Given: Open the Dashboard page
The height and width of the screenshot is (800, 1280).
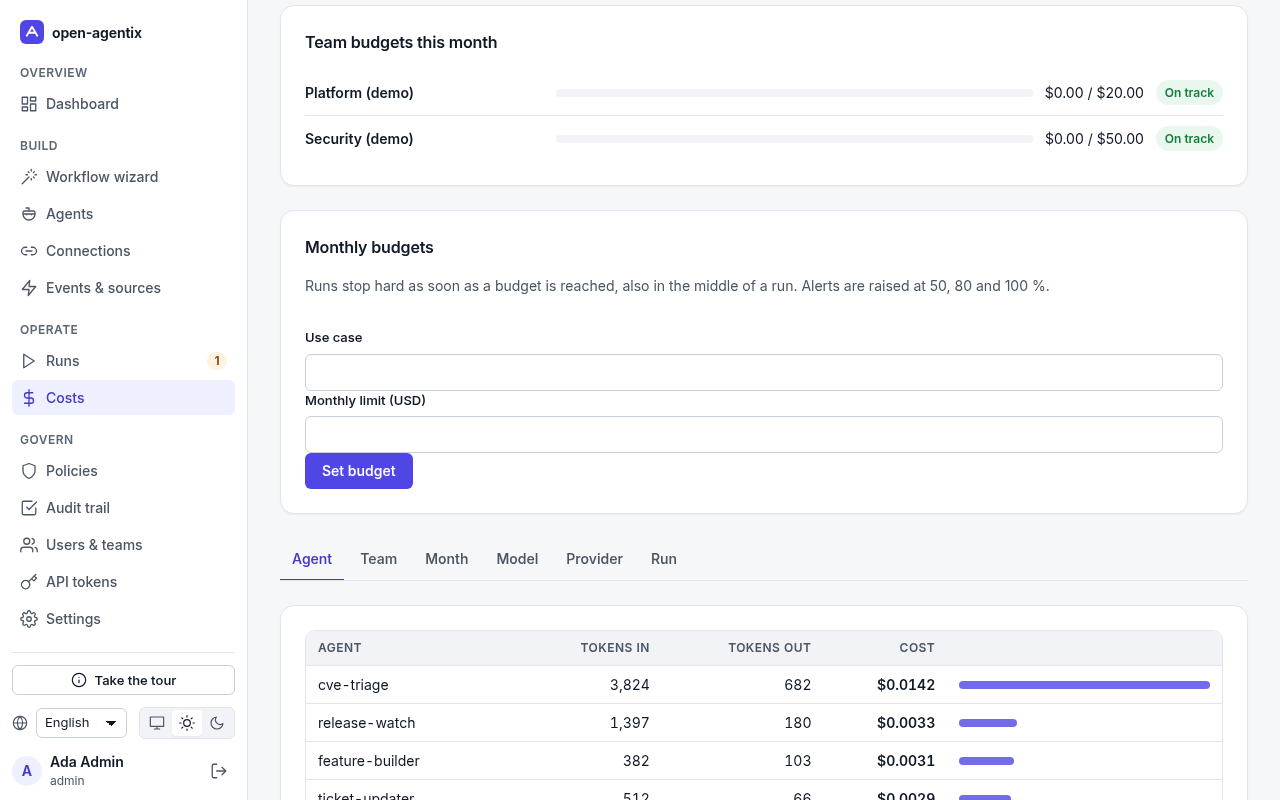Looking at the screenshot, I should [123, 104].
